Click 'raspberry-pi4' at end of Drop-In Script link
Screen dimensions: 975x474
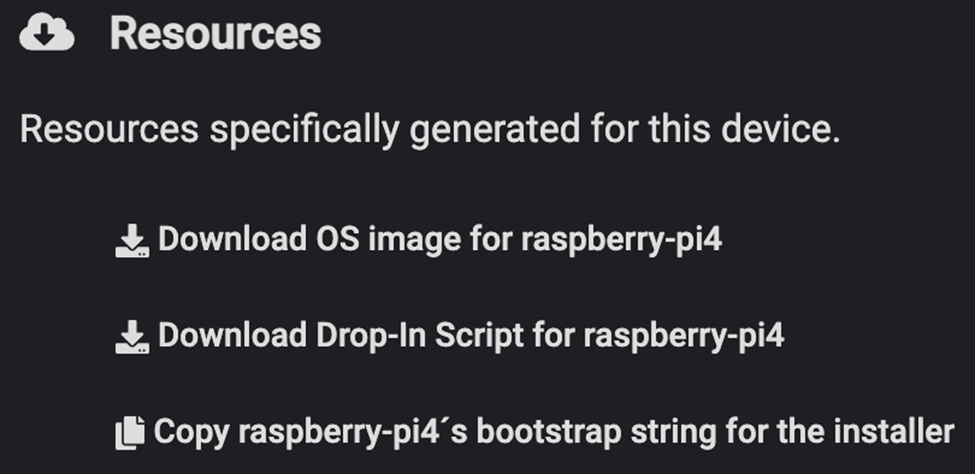[x=683, y=337]
